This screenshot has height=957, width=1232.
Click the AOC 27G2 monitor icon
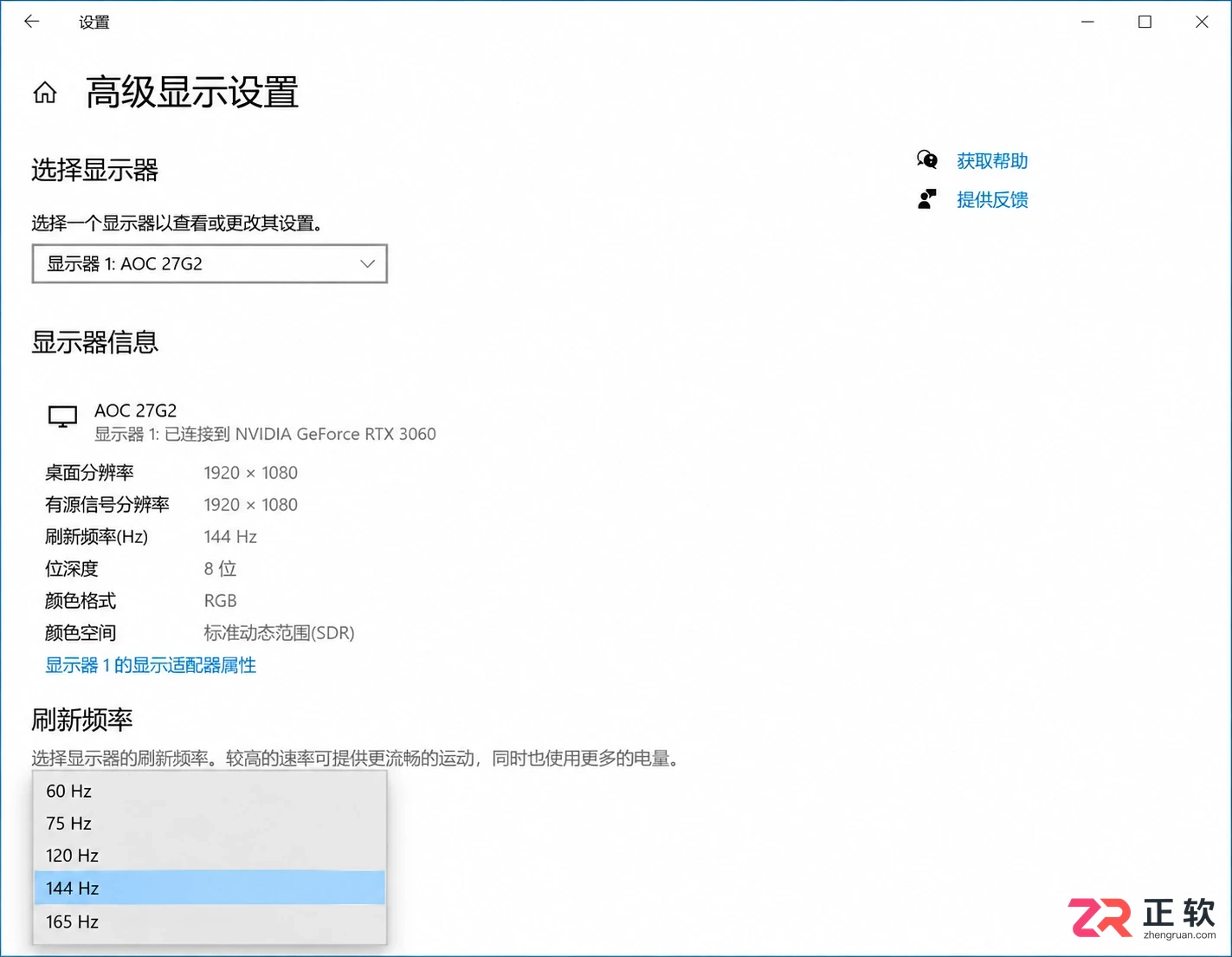coord(62,417)
